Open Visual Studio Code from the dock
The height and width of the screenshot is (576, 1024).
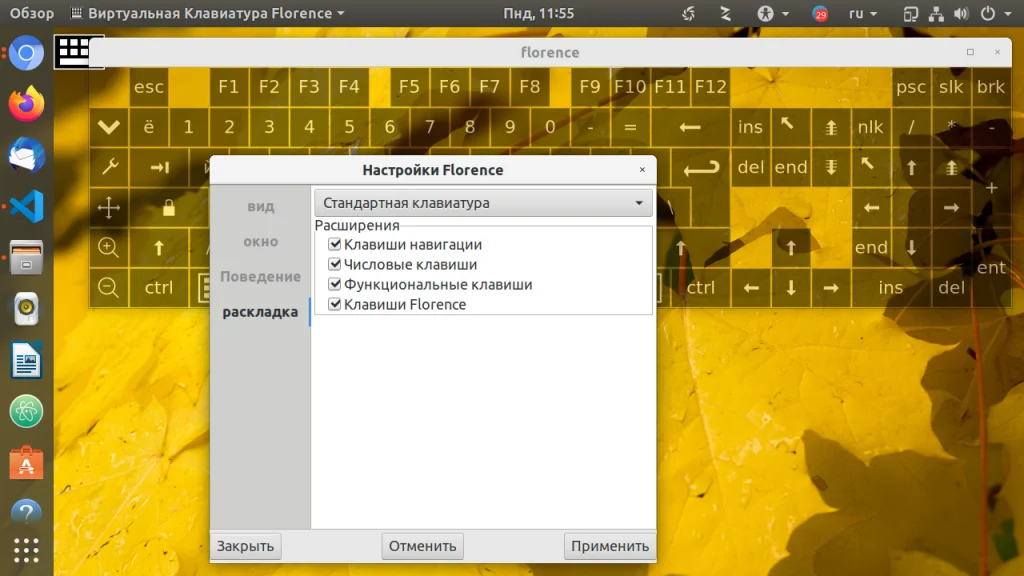[26, 206]
